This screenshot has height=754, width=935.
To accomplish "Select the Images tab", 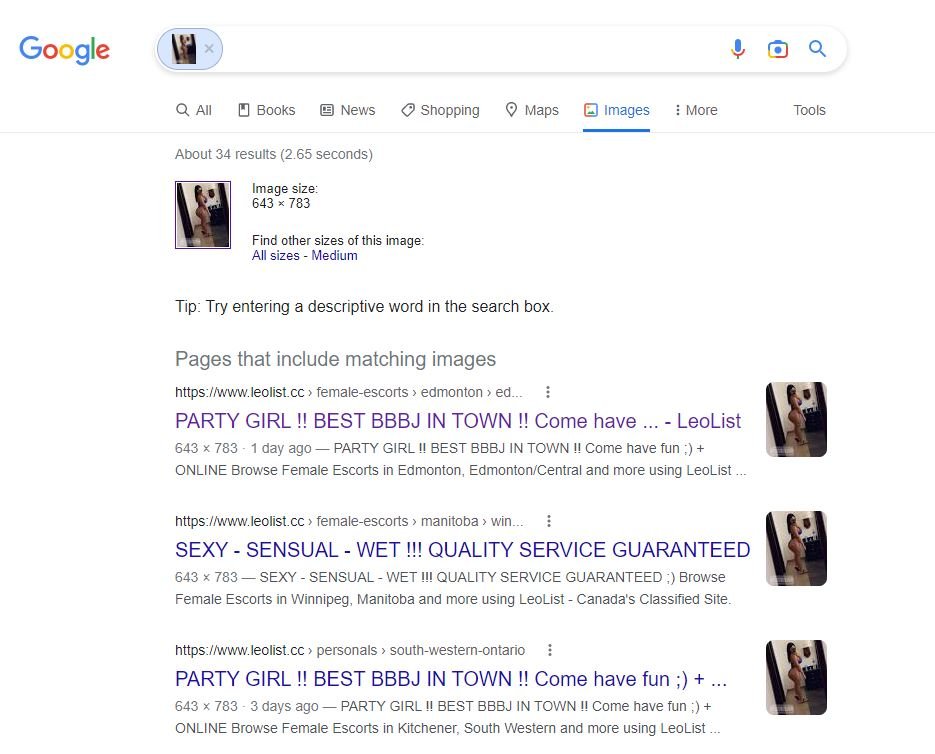I will 617,110.
